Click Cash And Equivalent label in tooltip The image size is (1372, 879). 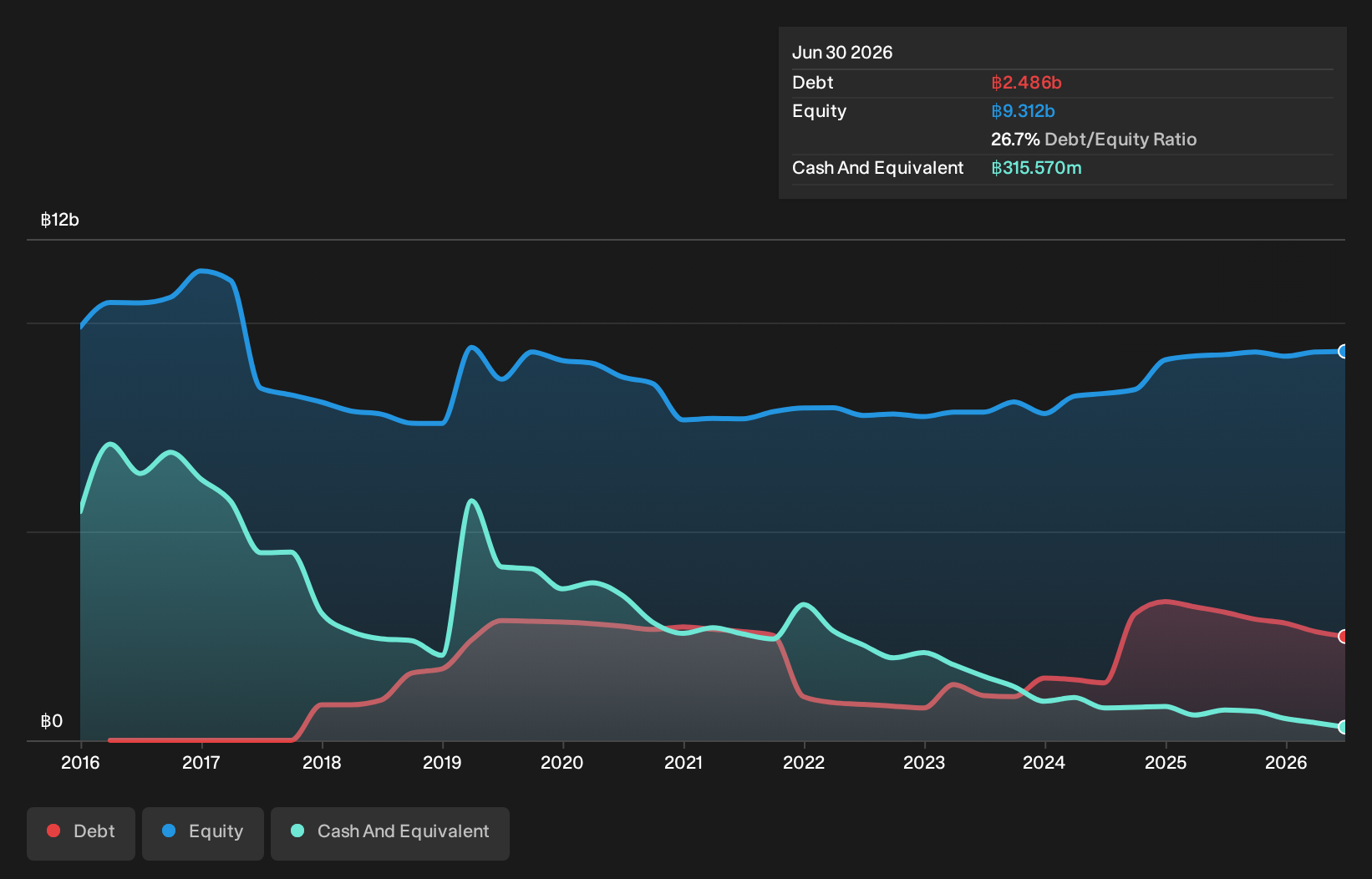tap(878, 168)
